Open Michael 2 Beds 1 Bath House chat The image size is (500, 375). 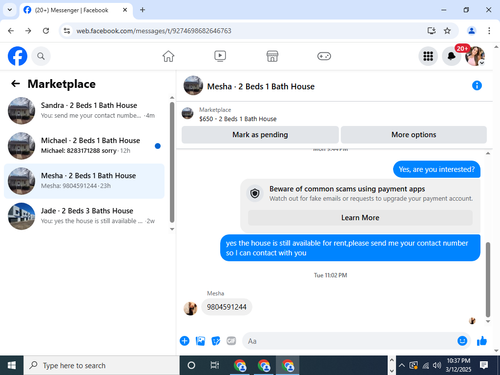[x=84, y=146]
